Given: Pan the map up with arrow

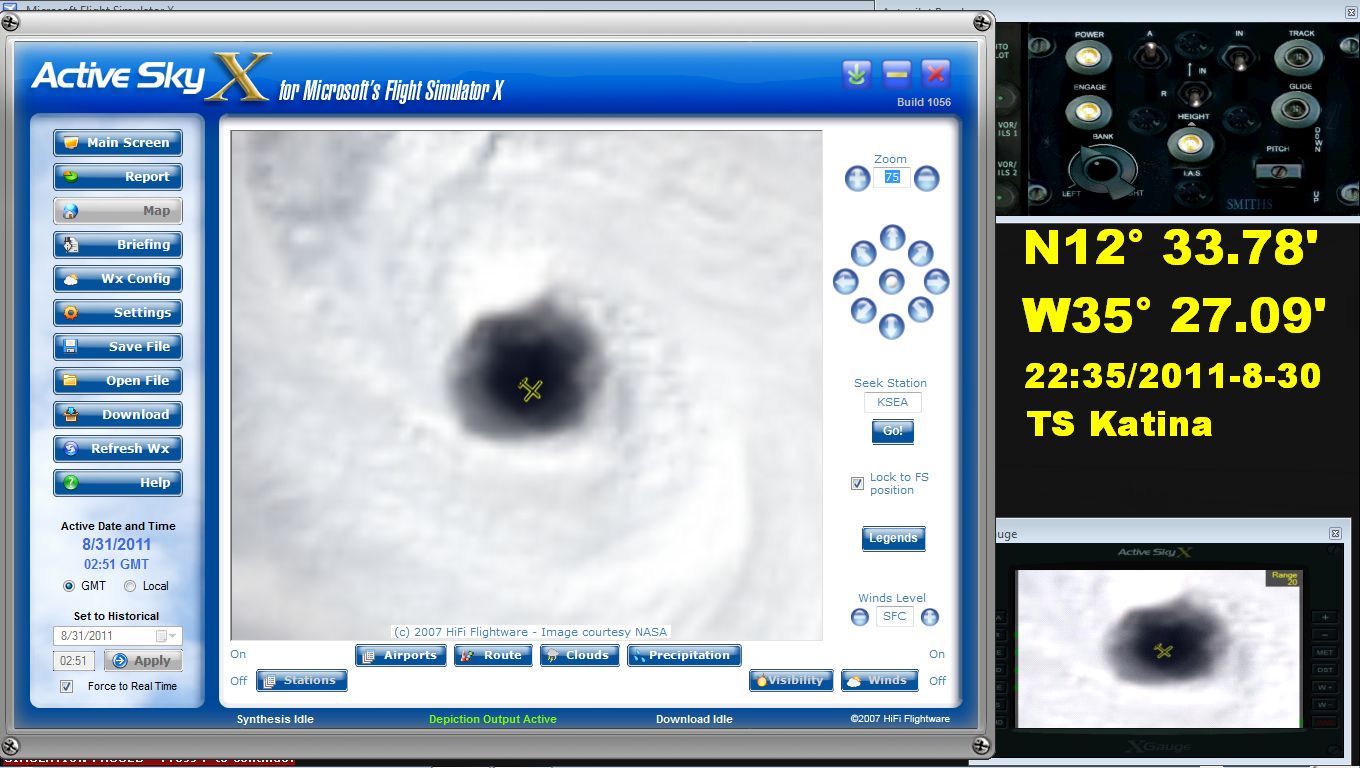Looking at the screenshot, I should point(892,238).
